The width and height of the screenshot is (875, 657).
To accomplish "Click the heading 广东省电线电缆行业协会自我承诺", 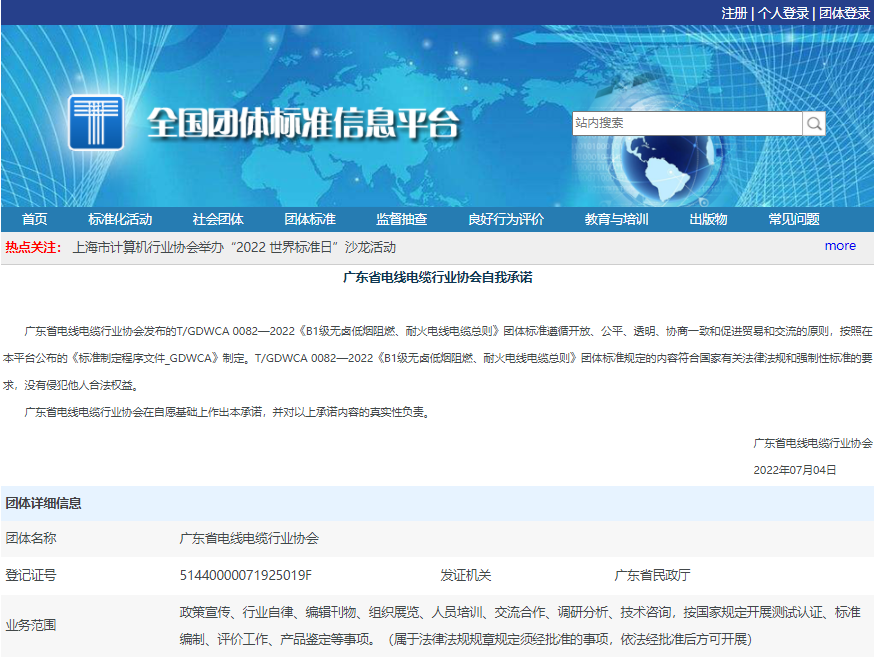I will [438, 277].
